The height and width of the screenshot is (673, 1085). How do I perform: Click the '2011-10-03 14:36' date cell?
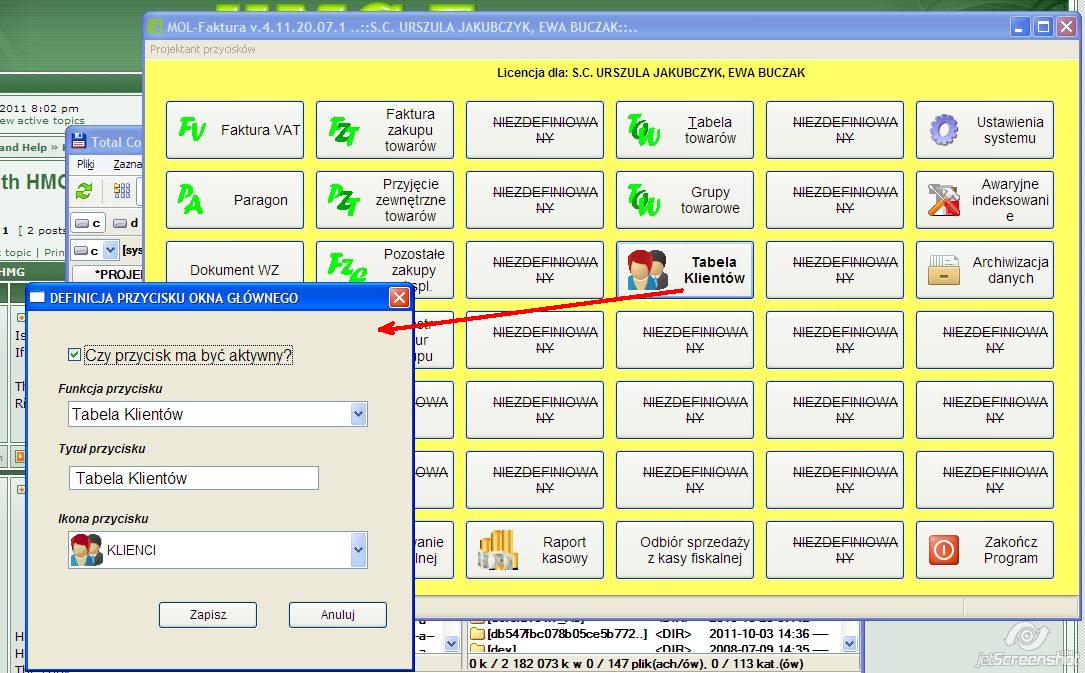[x=759, y=634]
